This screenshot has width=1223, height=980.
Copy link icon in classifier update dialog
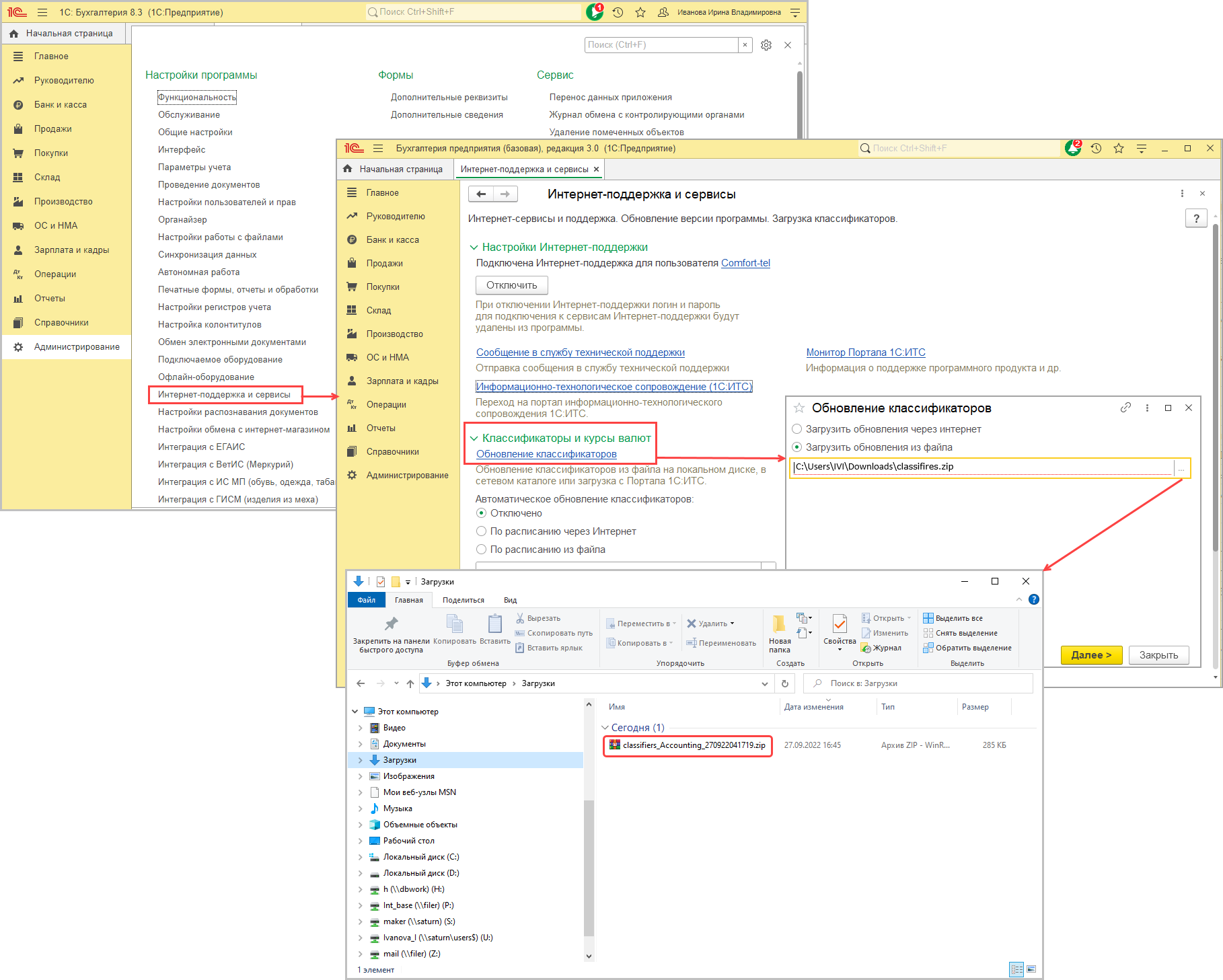pos(1125,408)
